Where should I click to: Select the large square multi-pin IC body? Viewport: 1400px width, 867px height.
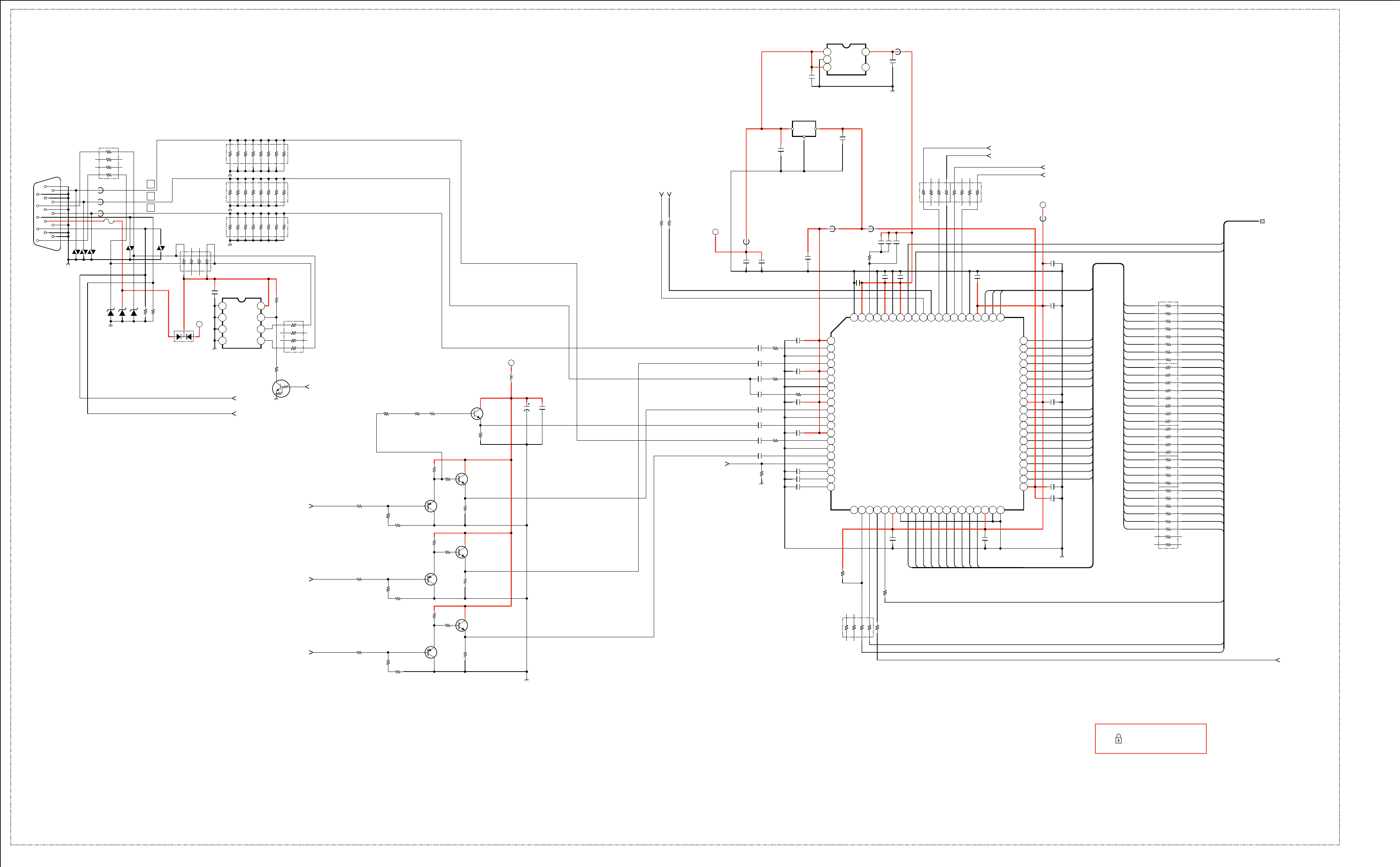tap(927, 414)
